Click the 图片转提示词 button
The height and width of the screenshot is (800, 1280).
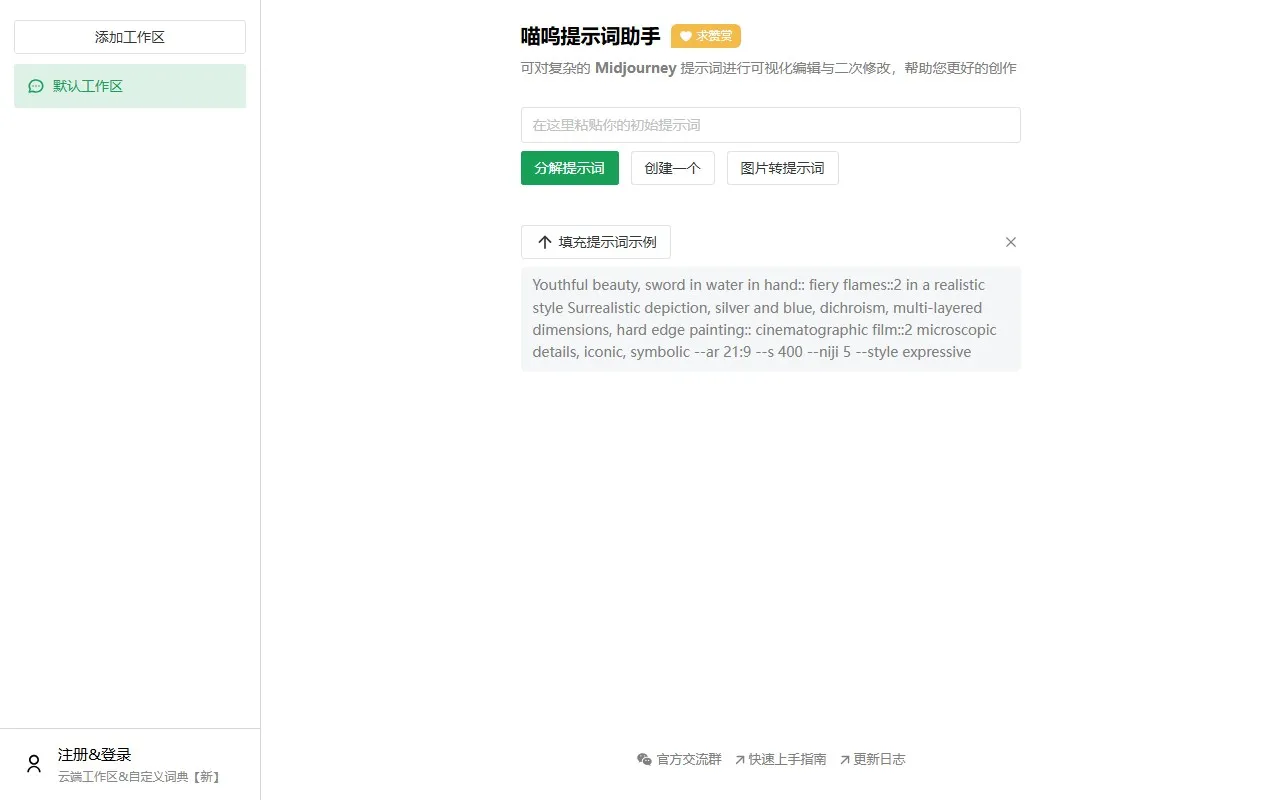[782, 168]
